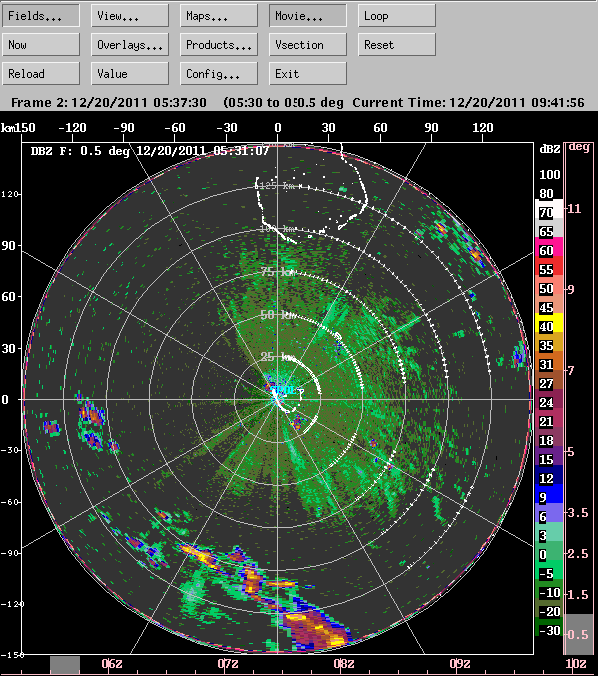Click the deg elevation legend heading
The height and width of the screenshot is (676, 598).
coord(579,147)
